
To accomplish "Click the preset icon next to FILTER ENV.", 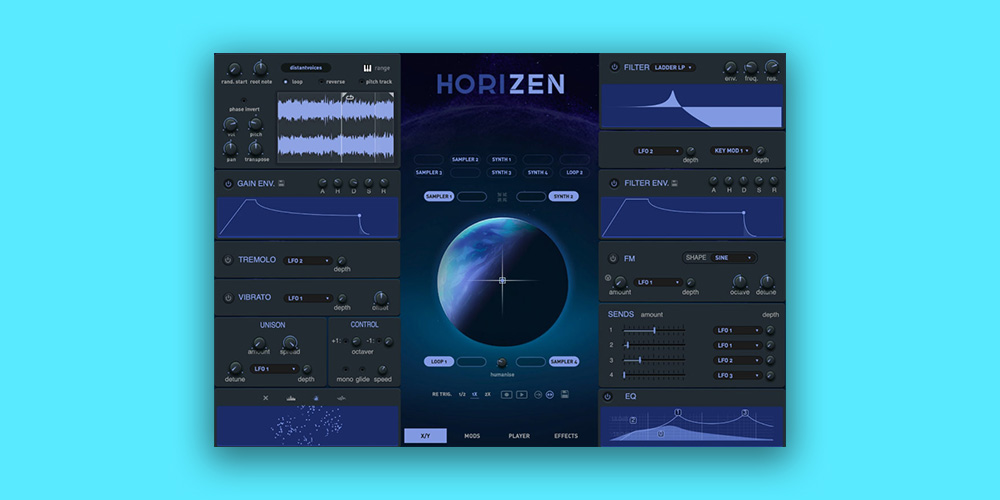I will pos(674,183).
